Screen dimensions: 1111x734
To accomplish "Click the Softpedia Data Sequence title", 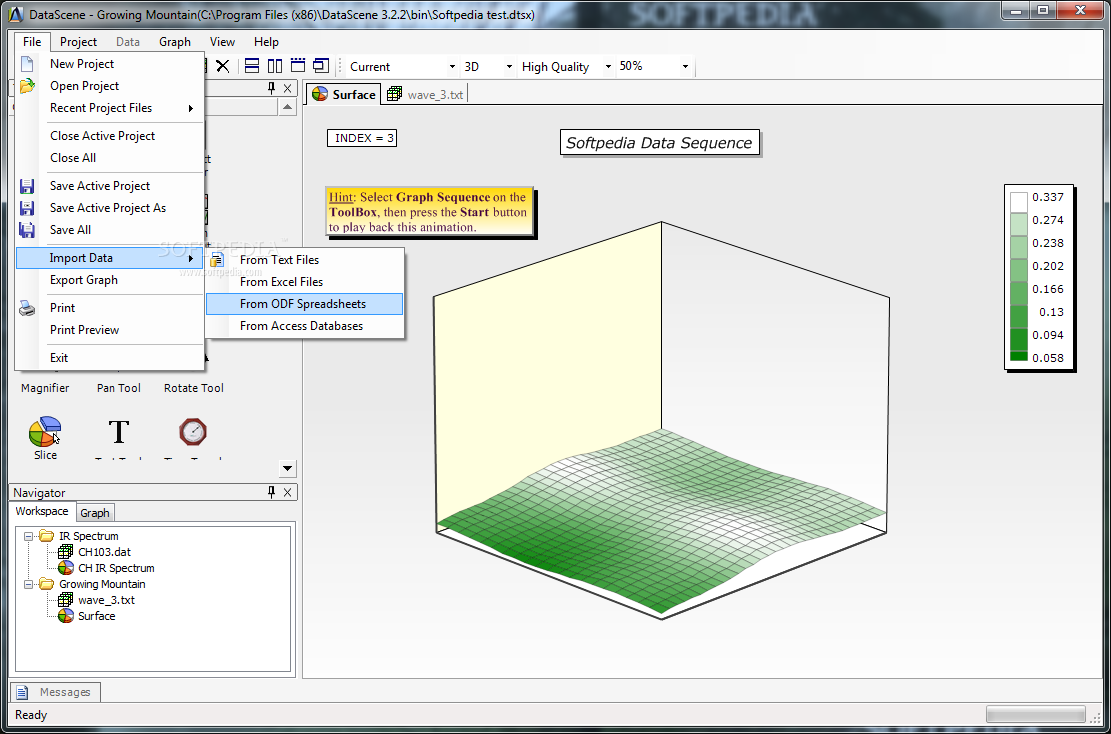I will (659, 142).
